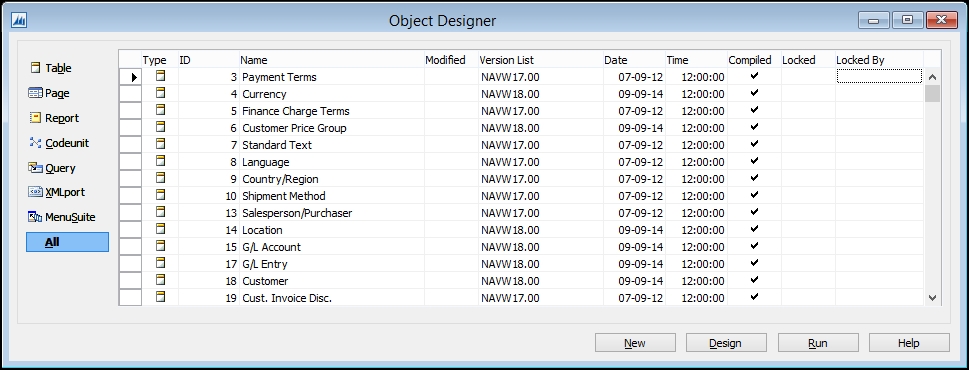Select the All objects filter button
Image resolution: width=969 pixels, height=370 pixels.
click(x=67, y=242)
